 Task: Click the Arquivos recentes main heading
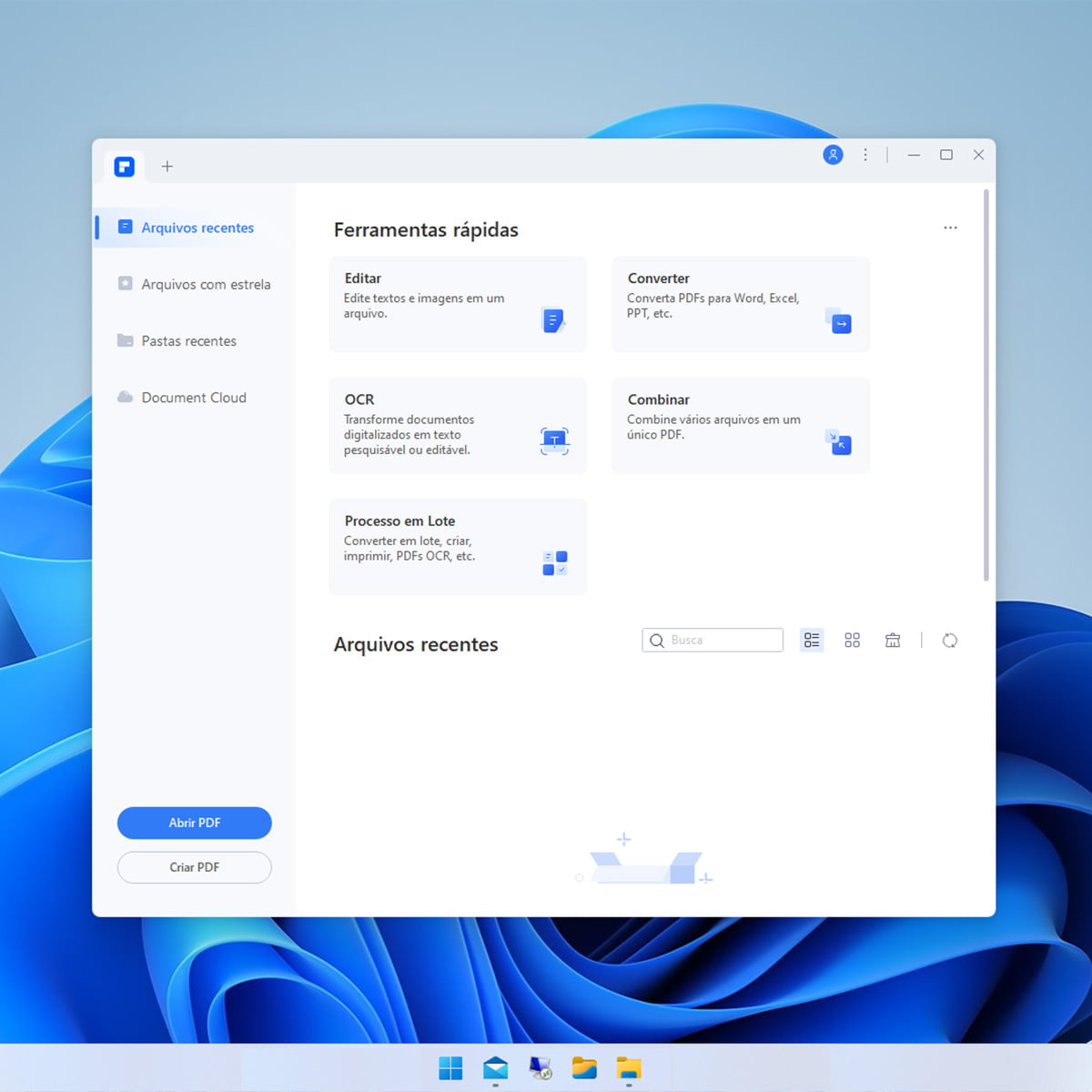pos(416,644)
